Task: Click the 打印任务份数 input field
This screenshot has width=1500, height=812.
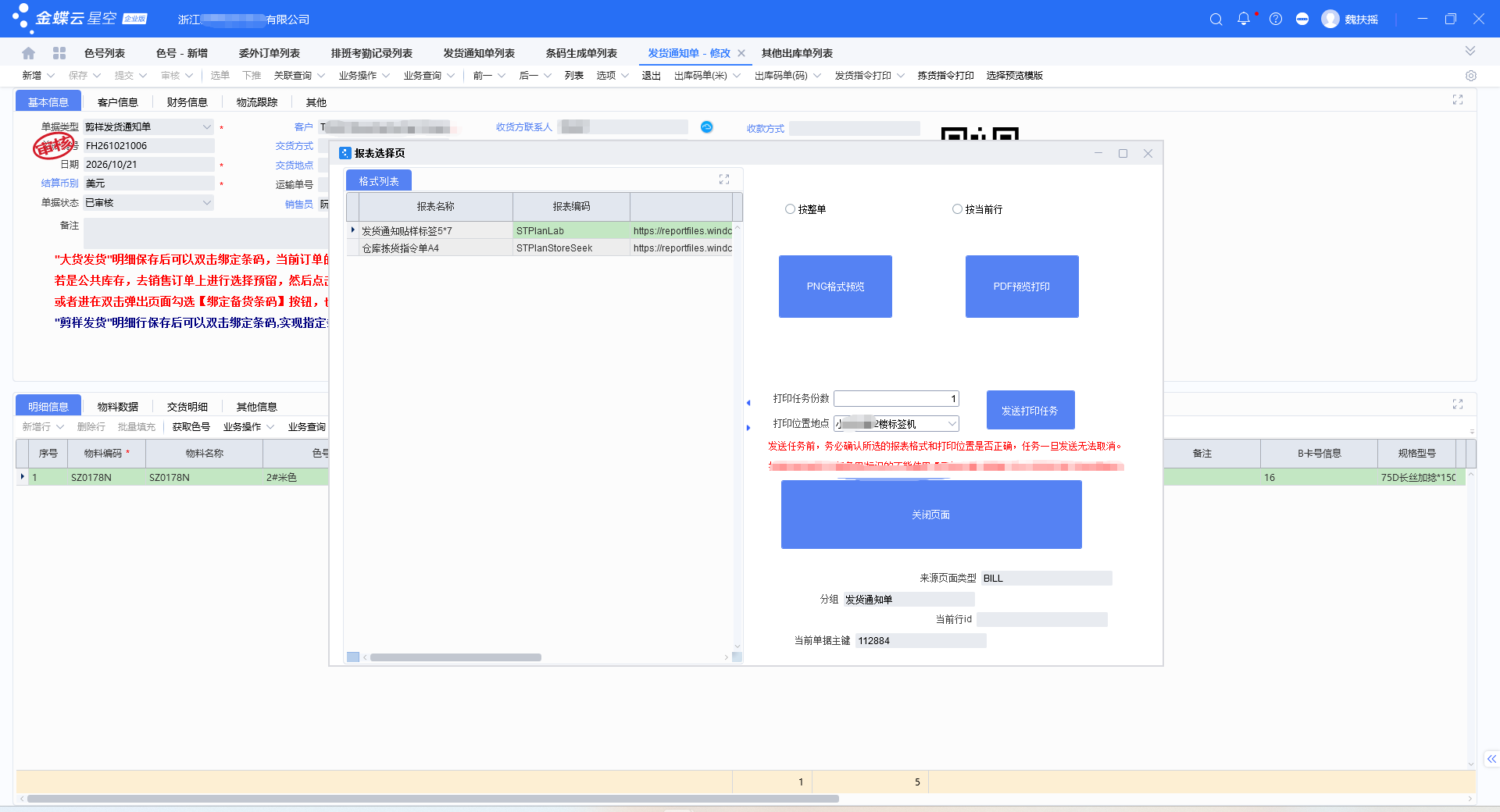Action: [896, 399]
